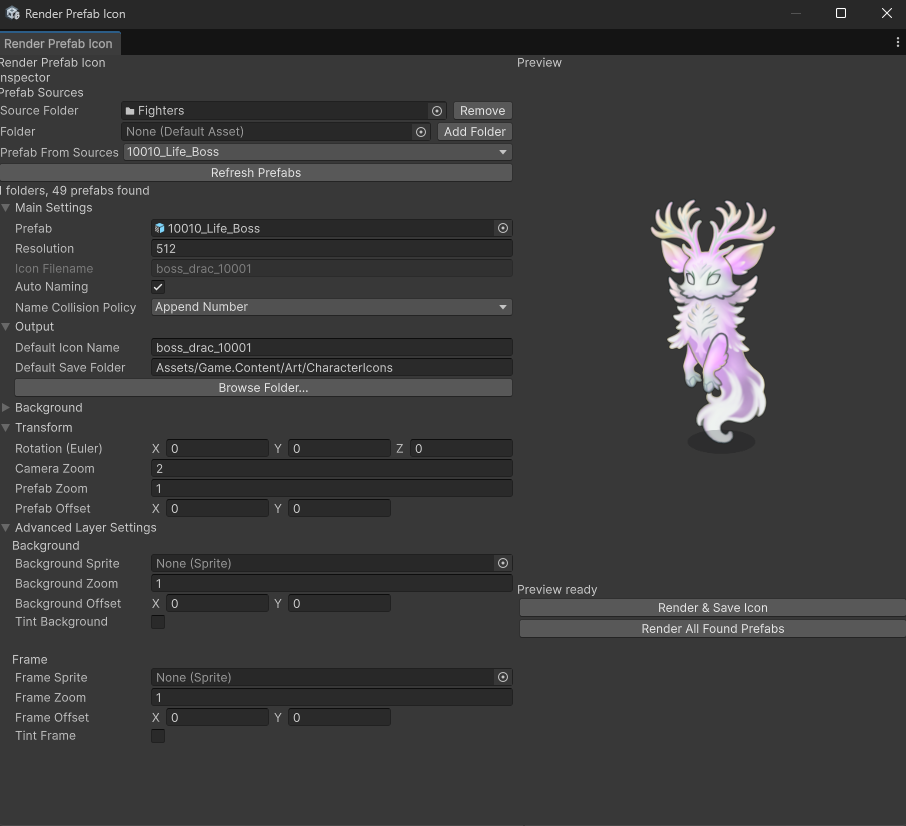Image resolution: width=906 pixels, height=826 pixels.
Task: Click the Background Offset Y field
Action: click(x=339, y=603)
